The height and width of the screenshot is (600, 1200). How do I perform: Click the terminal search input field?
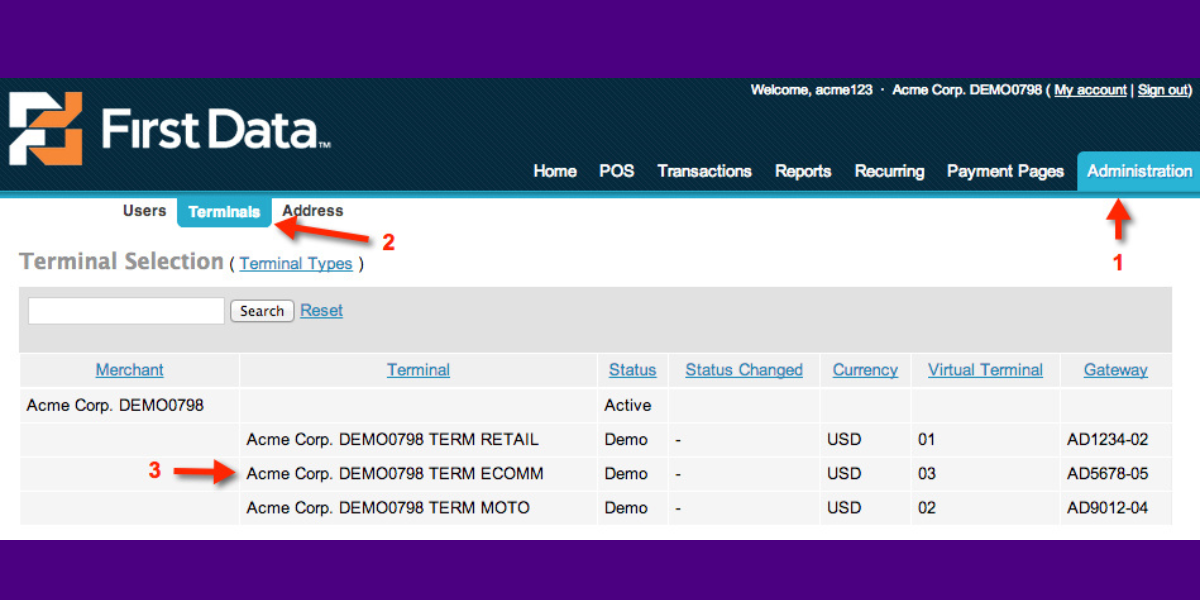126,311
